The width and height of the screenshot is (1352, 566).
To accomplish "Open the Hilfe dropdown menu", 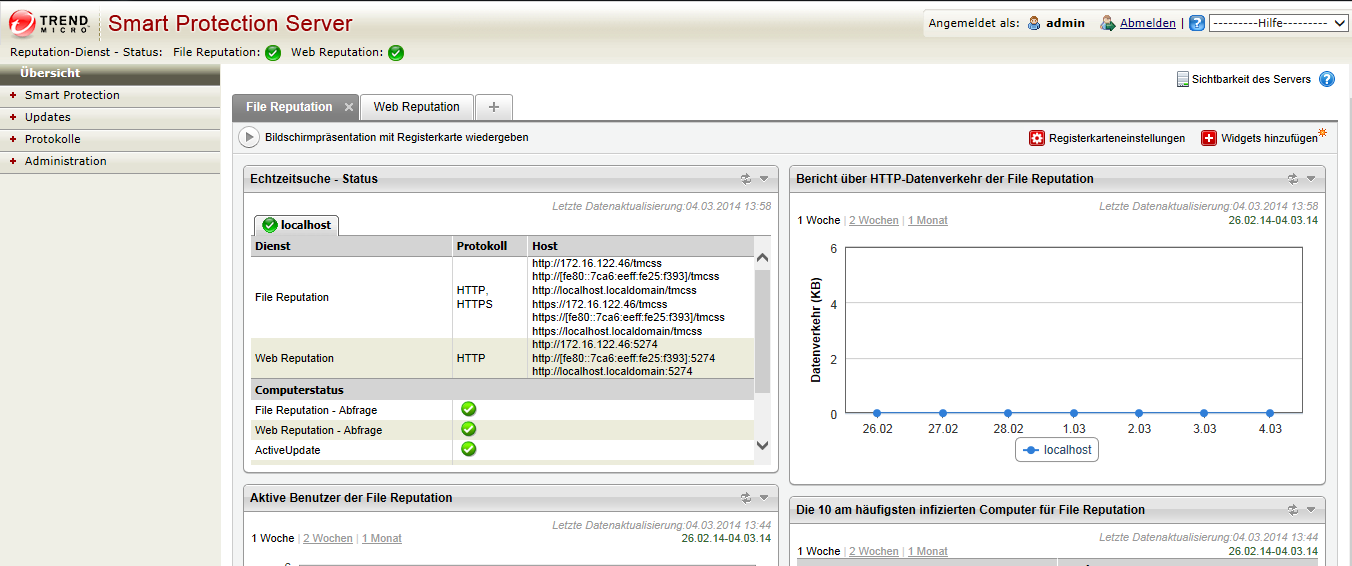I will coord(1278,23).
